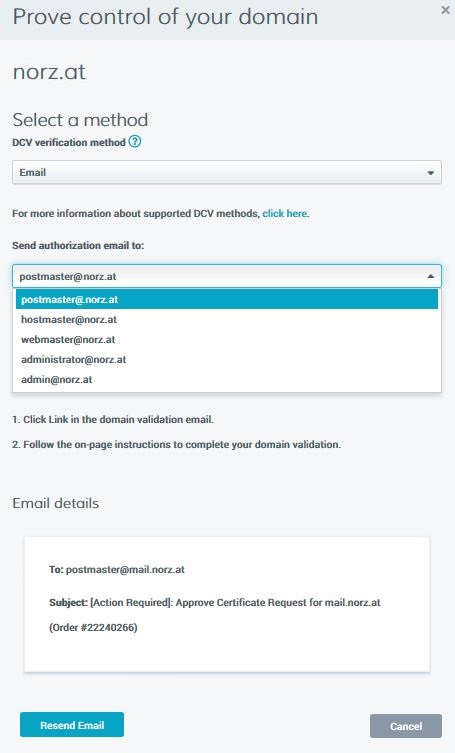Expand the DCV verification method dropdown arrow
The width and height of the screenshot is (455, 753).
[430, 173]
